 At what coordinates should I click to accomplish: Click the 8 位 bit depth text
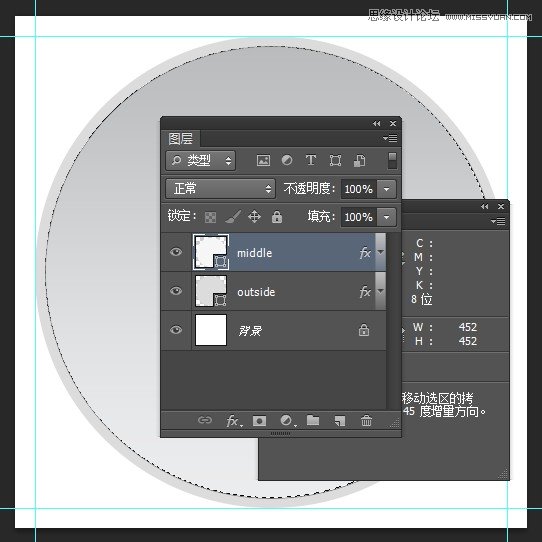(422, 299)
